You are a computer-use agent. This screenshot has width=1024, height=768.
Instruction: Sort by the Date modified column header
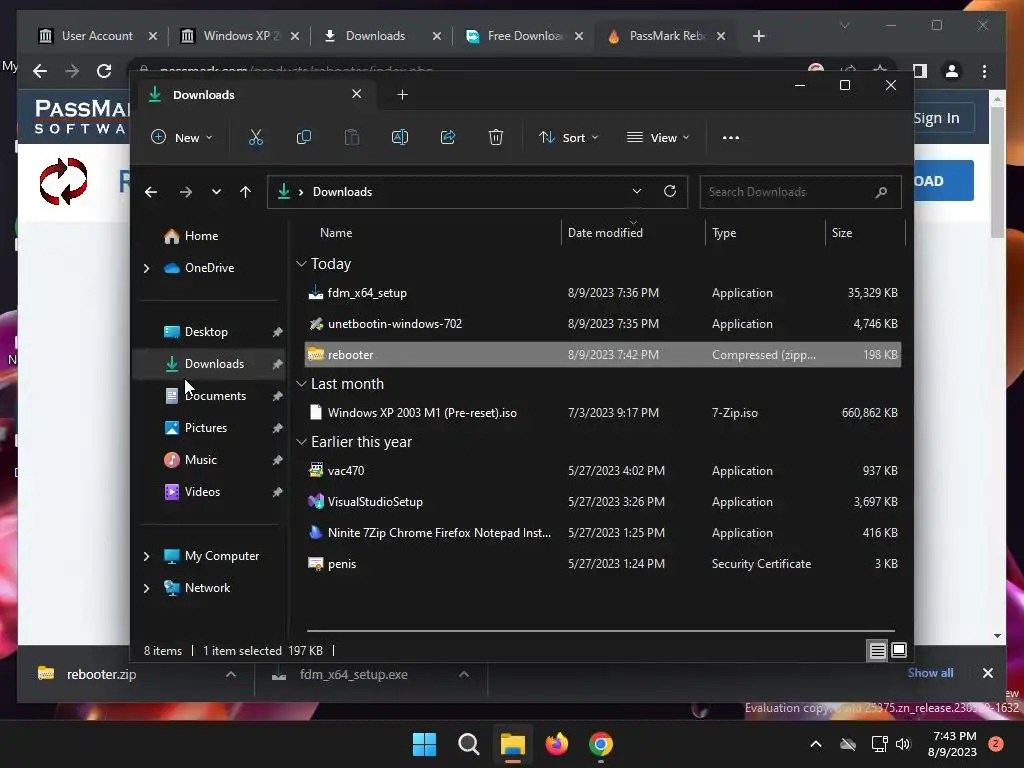click(605, 232)
